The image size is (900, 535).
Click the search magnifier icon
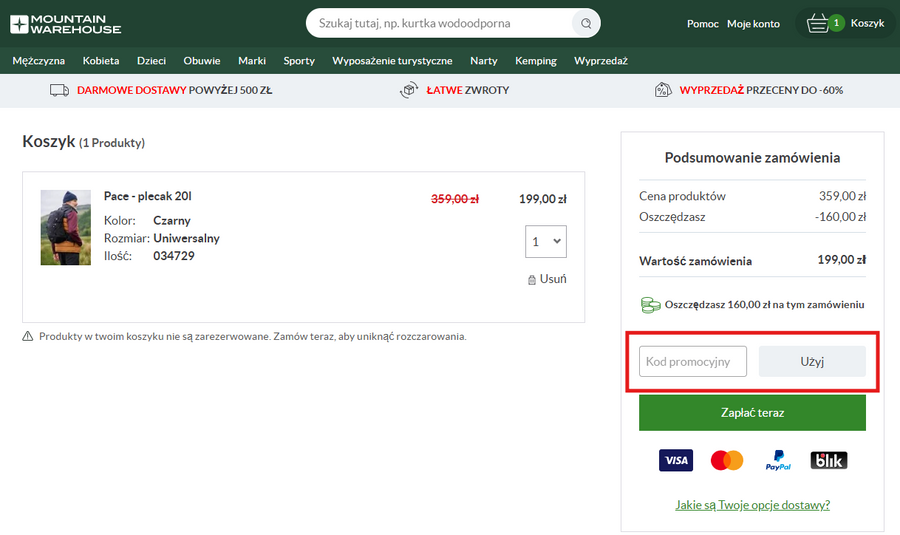point(584,23)
